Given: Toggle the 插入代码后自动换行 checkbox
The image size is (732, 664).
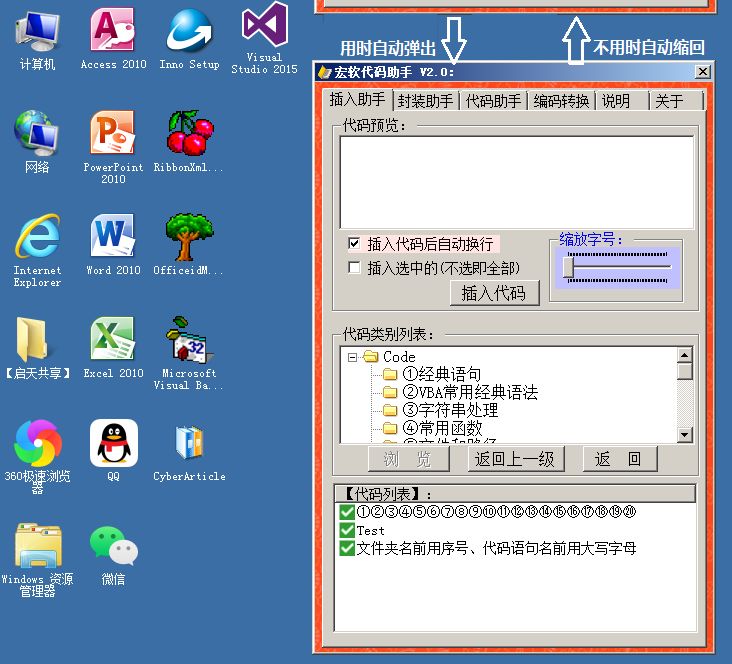Looking at the screenshot, I should [x=354, y=243].
